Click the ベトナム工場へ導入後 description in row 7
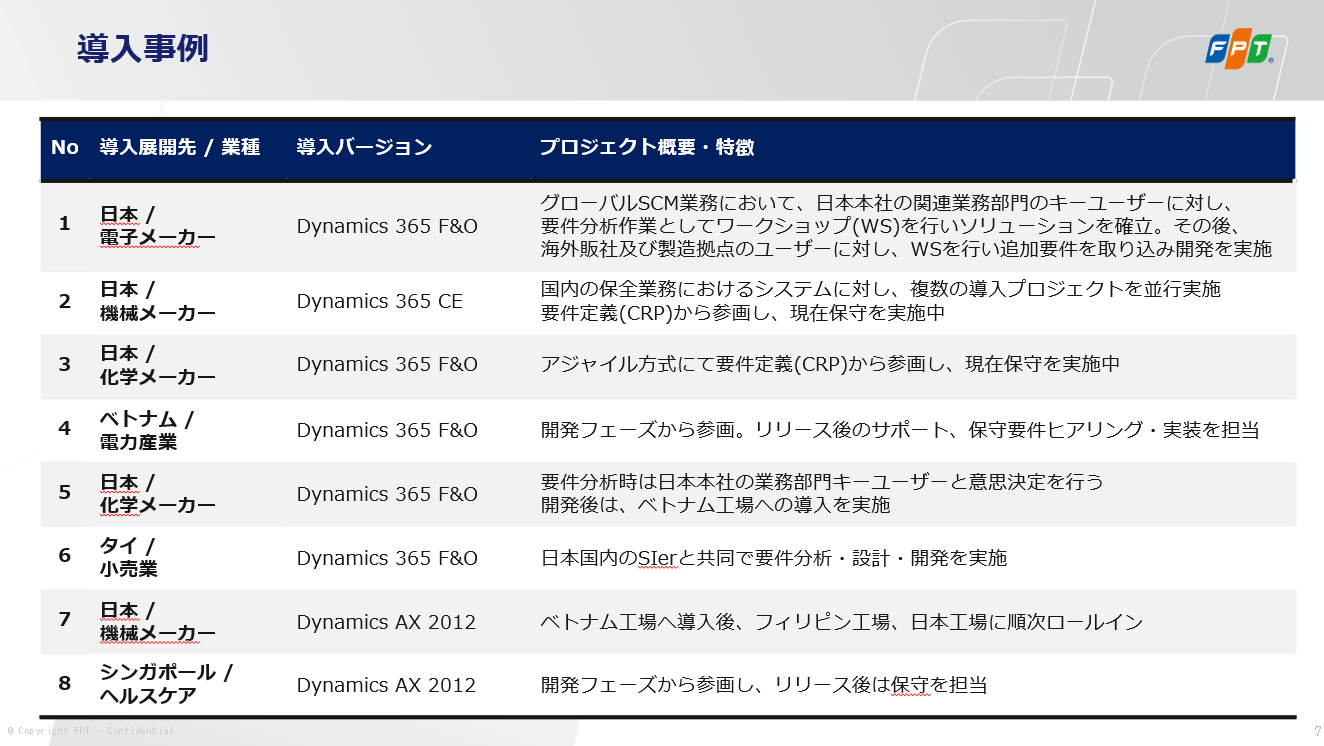 [x=842, y=622]
